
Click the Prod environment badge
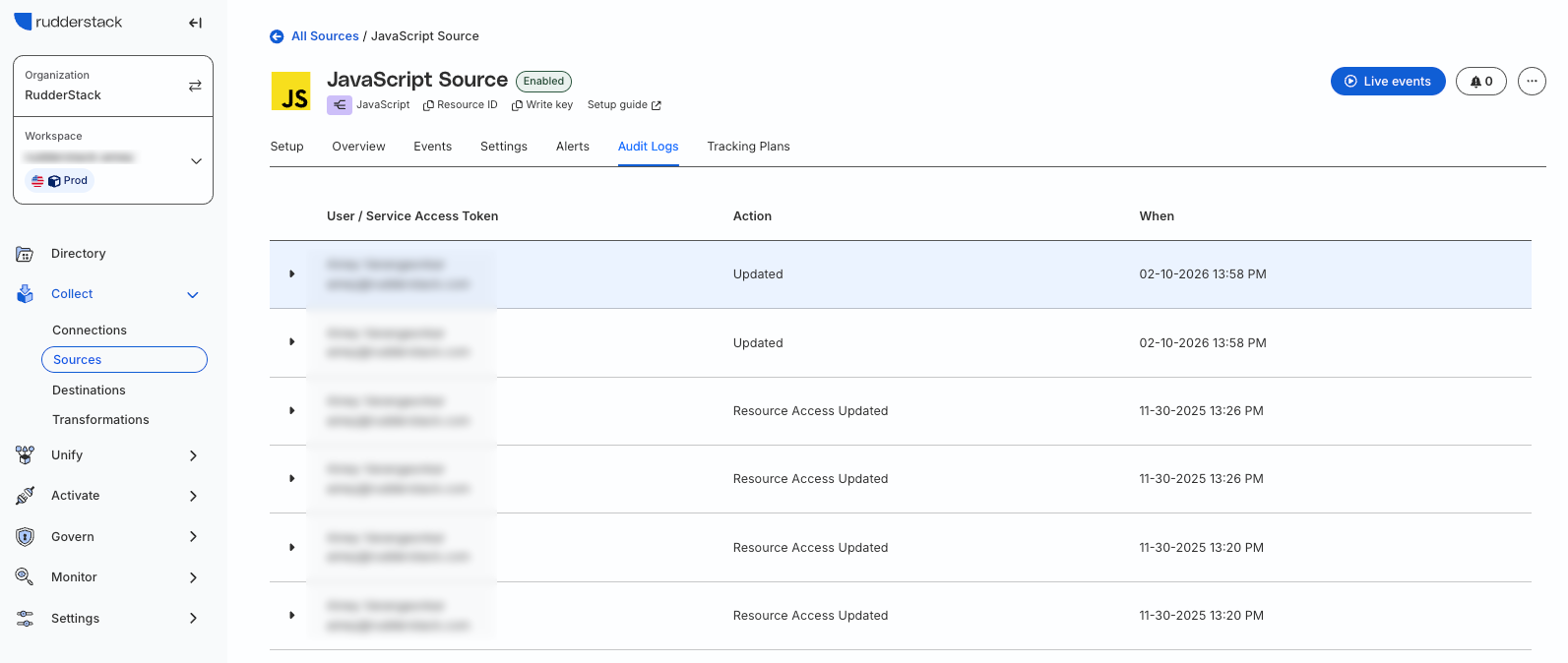tap(60, 181)
